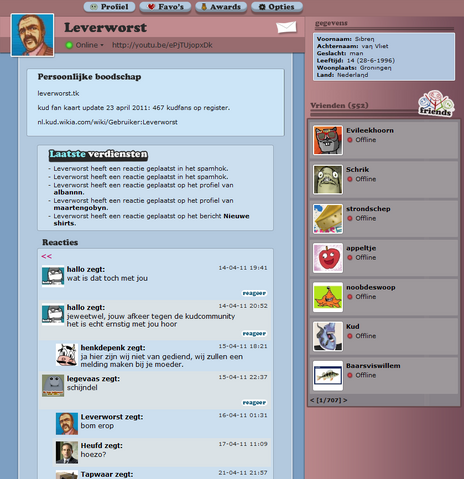464x479 pixels.
Task: Click Leverworst's large profile avatar
Action: coord(32,35)
